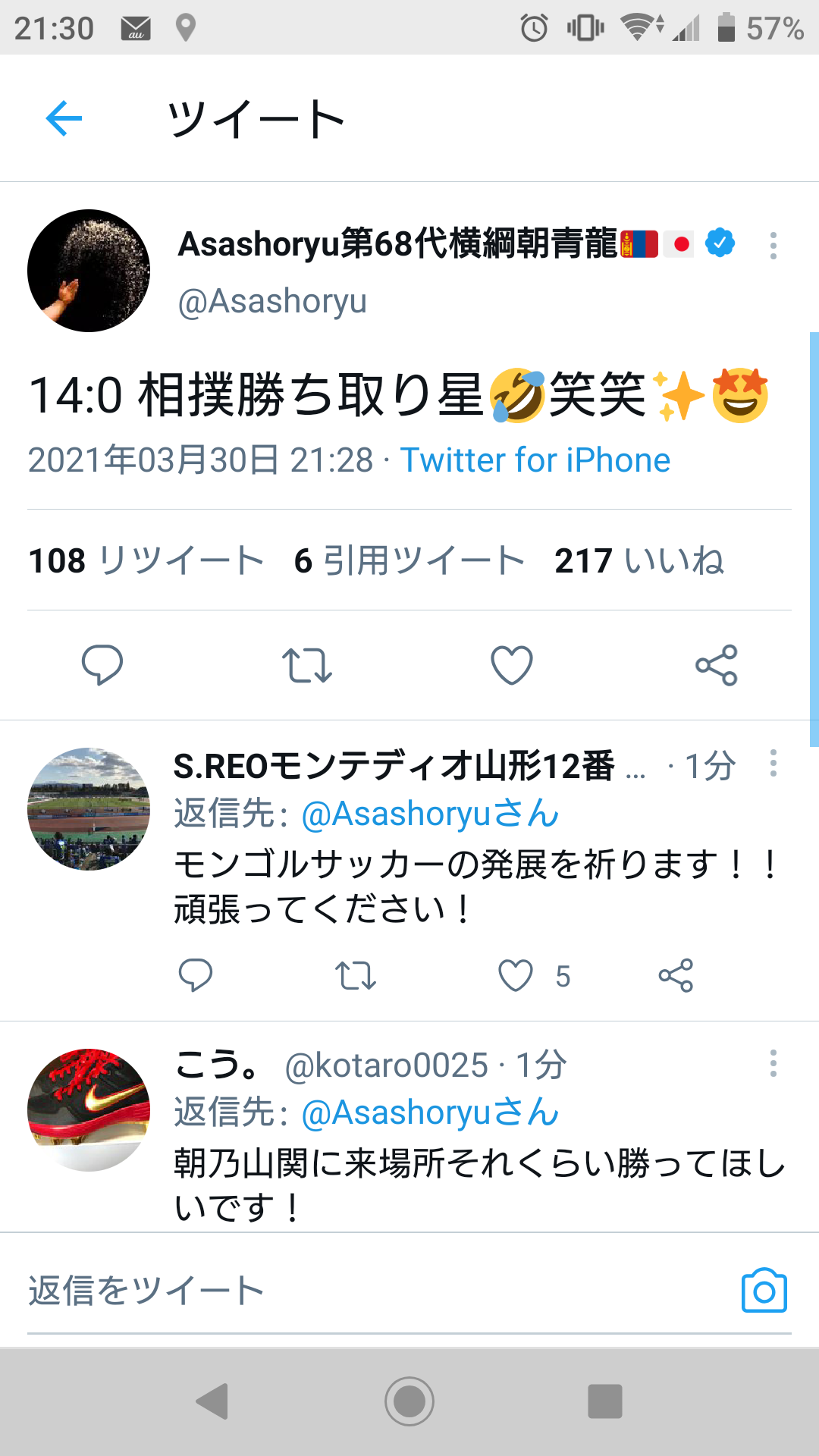Open camera icon in reply box
Screen dimensions: 819x1456
point(764,1290)
